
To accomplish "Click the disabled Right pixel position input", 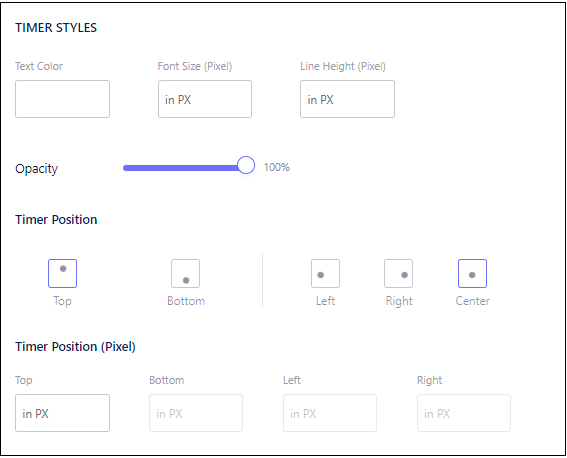I will [x=464, y=413].
